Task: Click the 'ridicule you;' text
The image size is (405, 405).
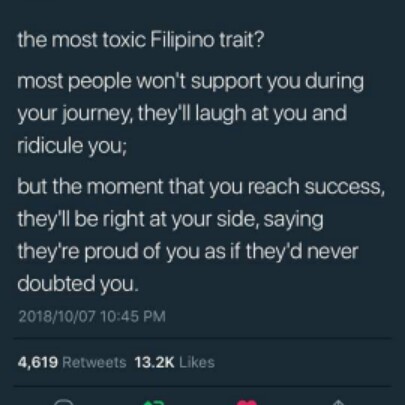Action: (72, 146)
